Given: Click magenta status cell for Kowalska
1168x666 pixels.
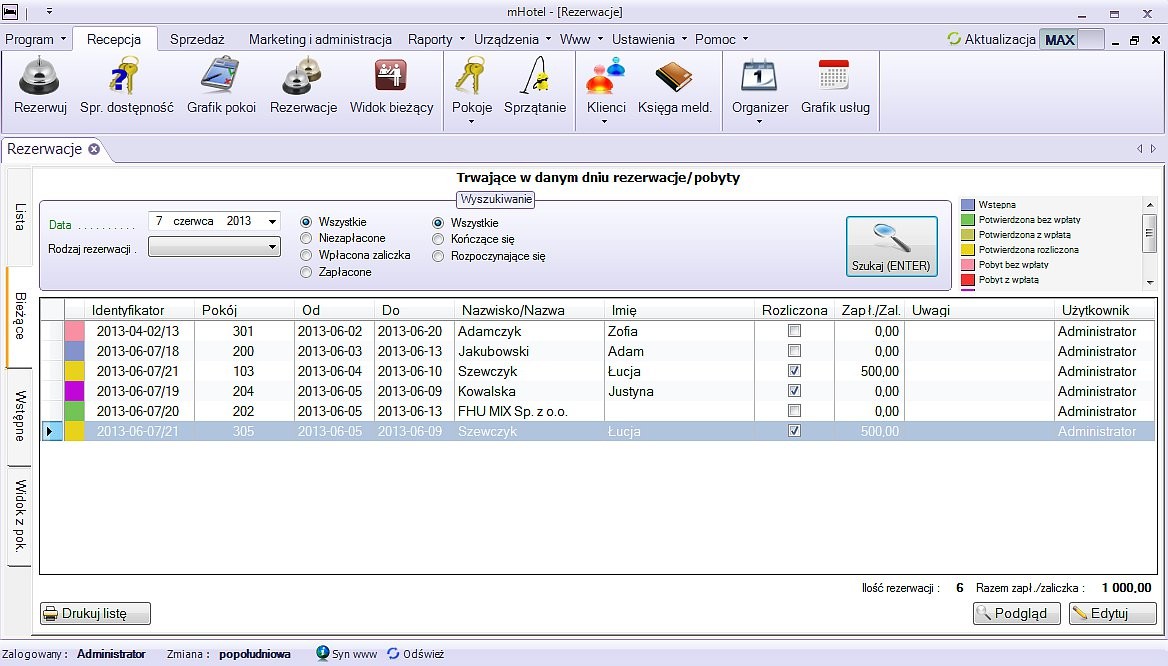Looking at the screenshot, I should click(74, 391).
